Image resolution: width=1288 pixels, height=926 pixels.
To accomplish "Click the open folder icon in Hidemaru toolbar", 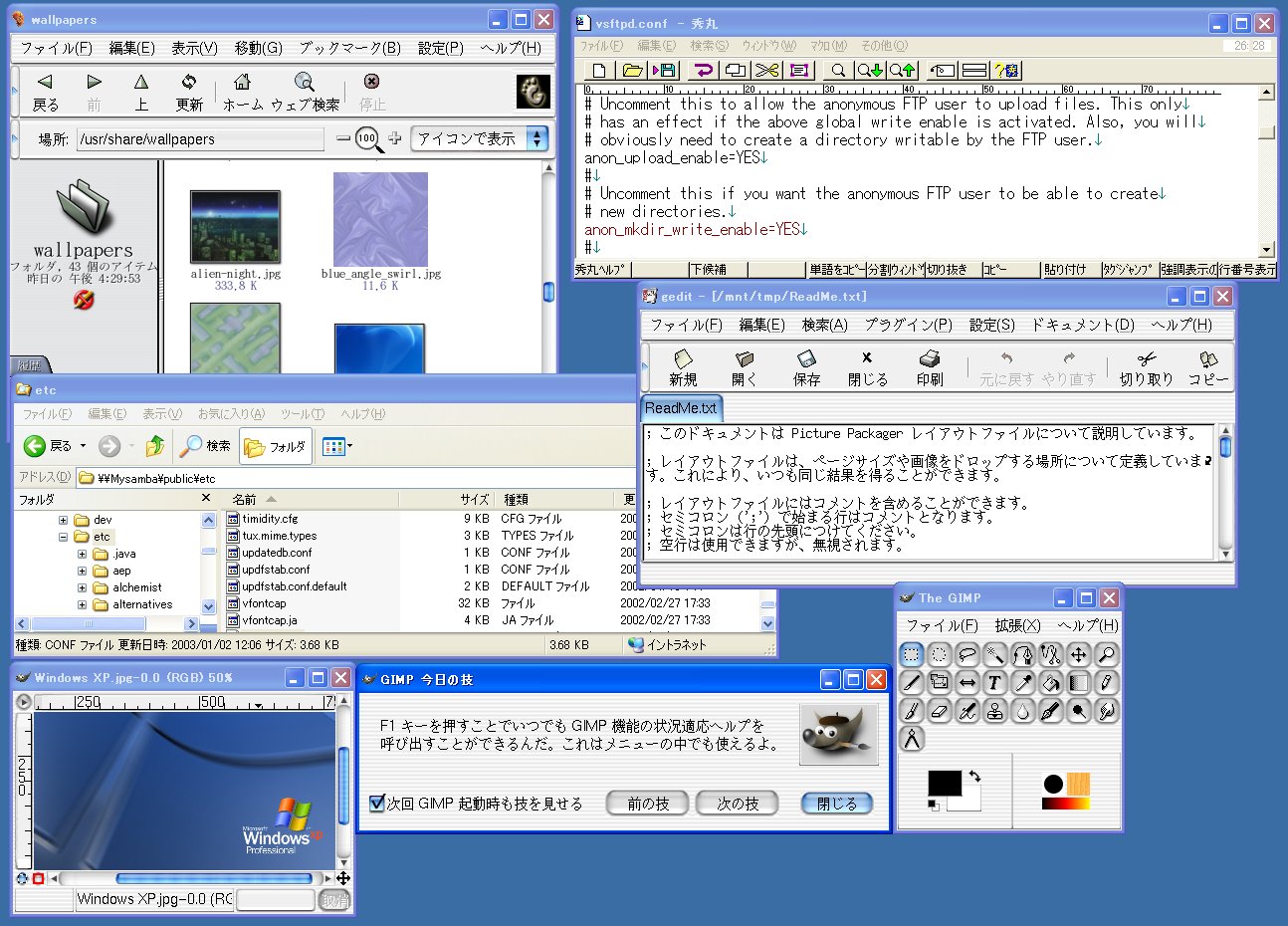I will coord(632,70).
